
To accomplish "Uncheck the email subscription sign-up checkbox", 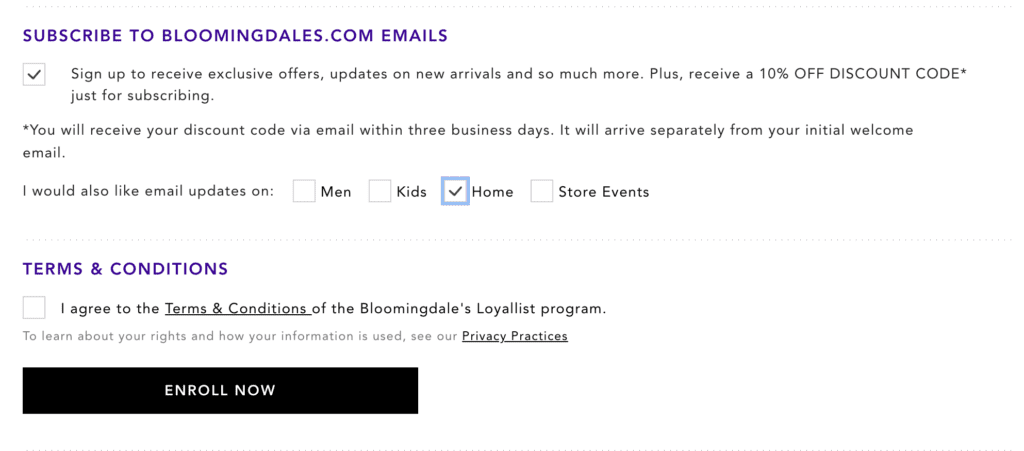I will [x=34, y=74].
